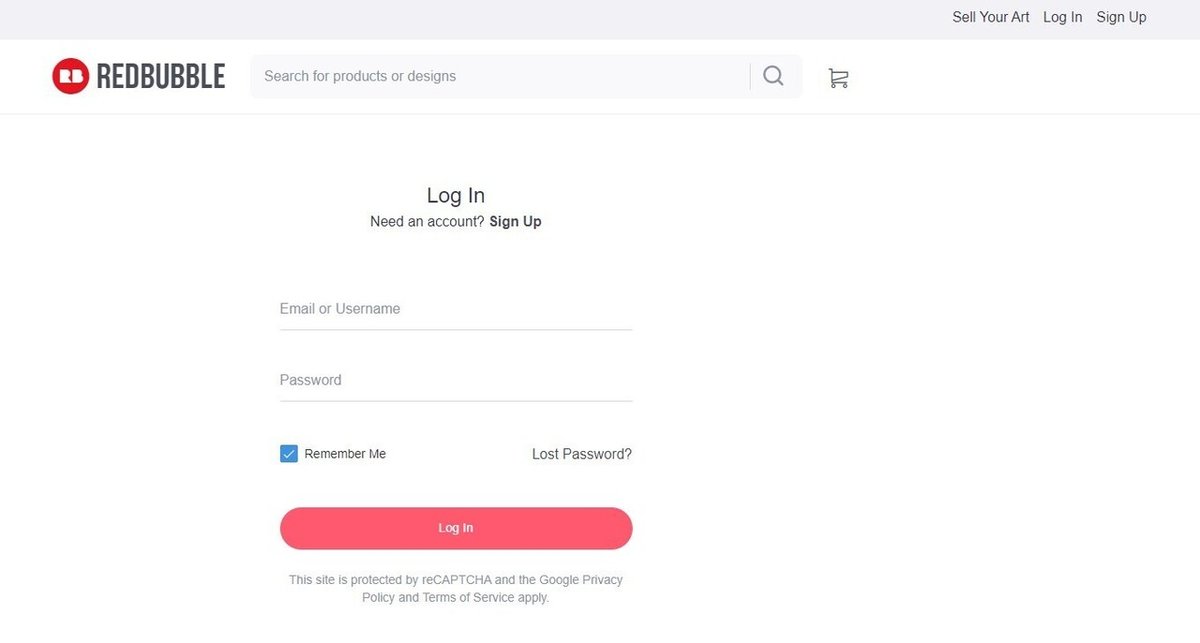Click the Email or Username field
1200x643 pixels.
(456, 309)
